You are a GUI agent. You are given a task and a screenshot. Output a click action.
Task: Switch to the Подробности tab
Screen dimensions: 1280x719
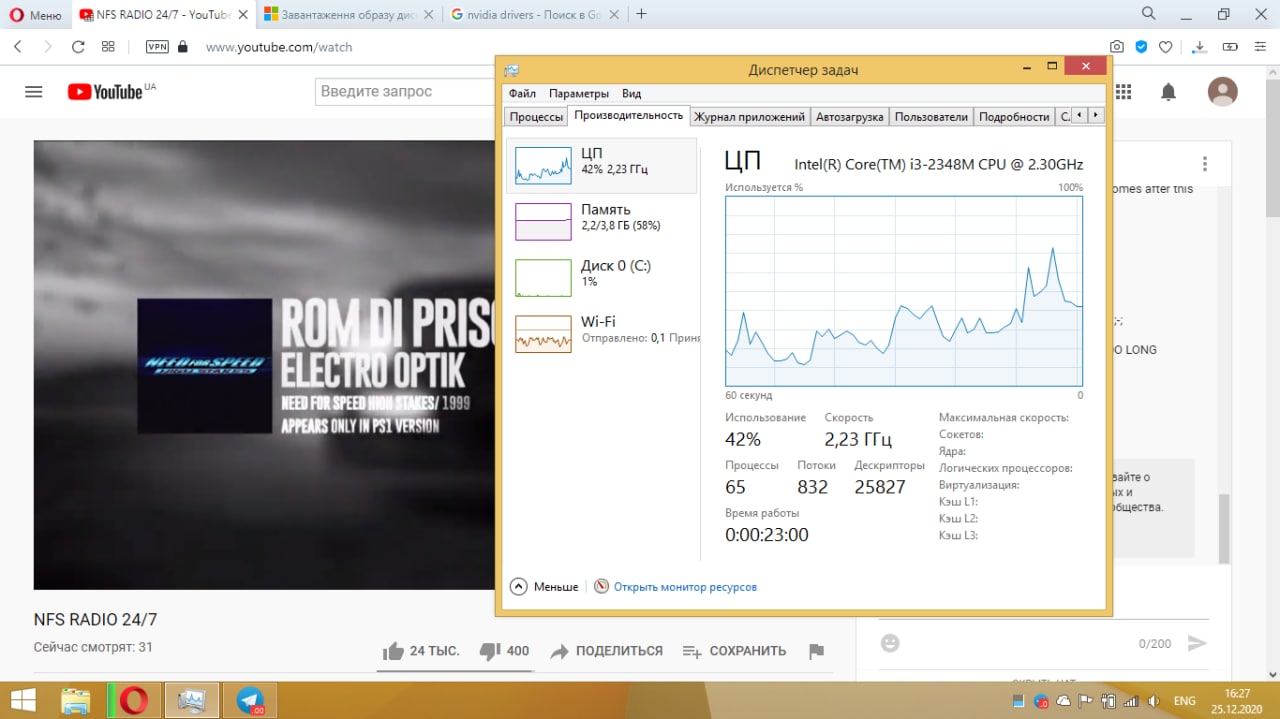point(1014,117)
